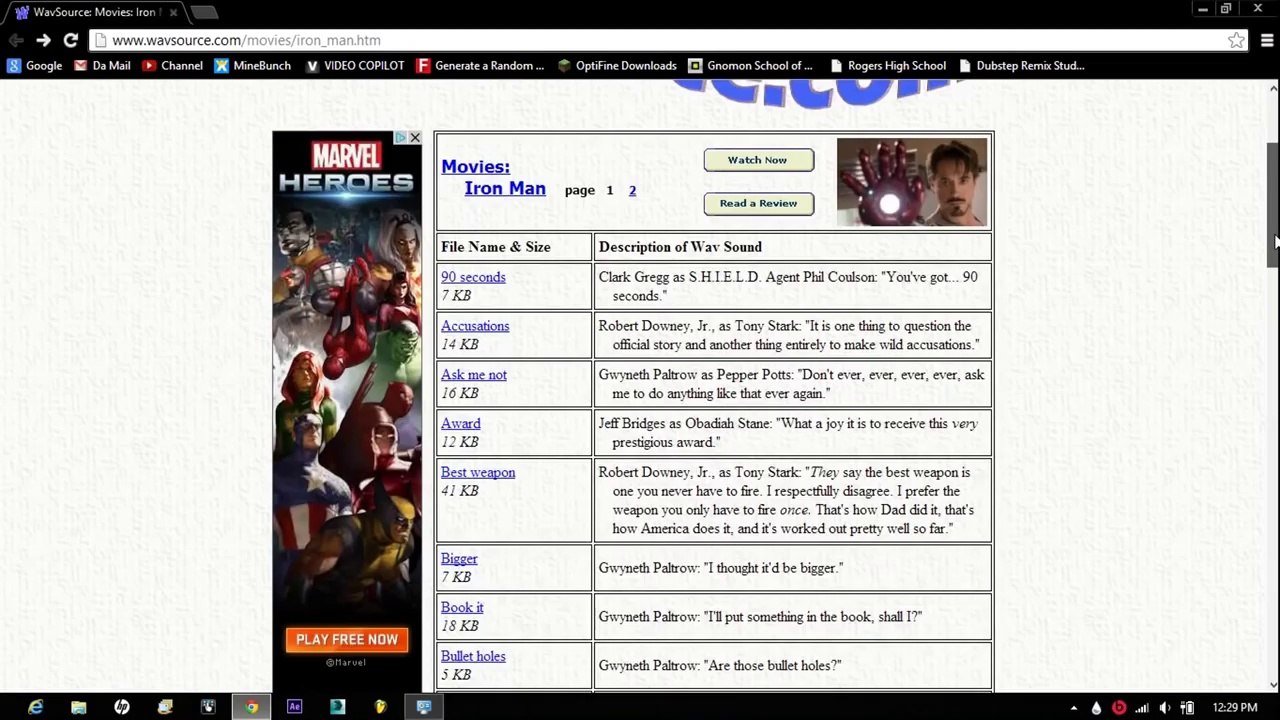The height and width of the screenshot is (720, 1280).
Task: Open the Google bookmark
Action: pyautogui.click(x=35, y=66)
